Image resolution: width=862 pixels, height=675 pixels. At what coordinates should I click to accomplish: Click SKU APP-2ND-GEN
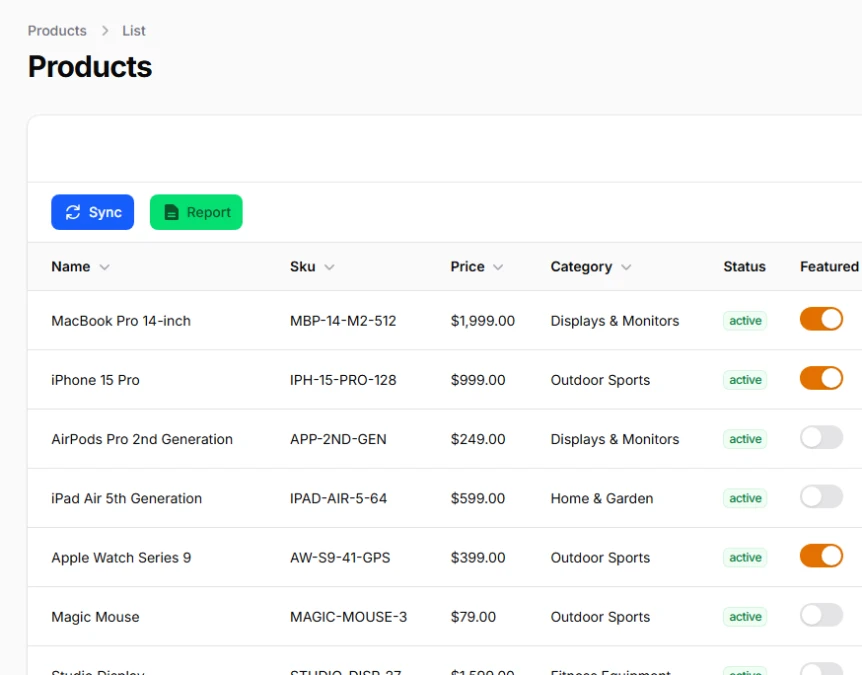click(338, 439)
